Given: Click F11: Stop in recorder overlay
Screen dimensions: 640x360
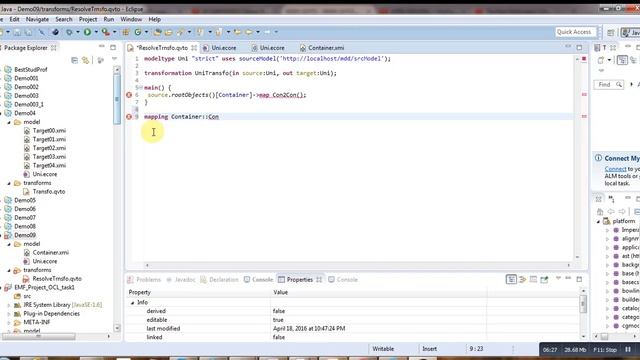Looking at the screenshot, I should point(605,350).
